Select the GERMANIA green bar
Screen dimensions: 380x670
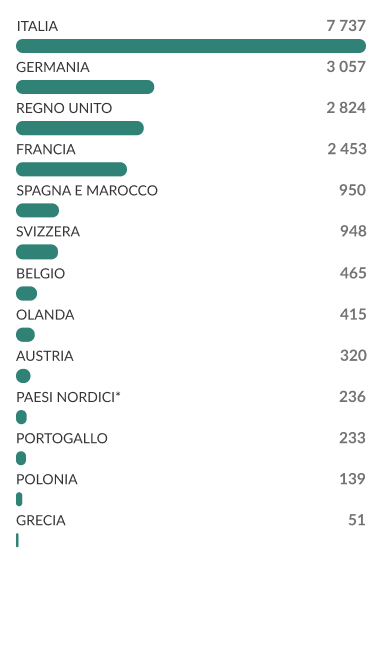(85, 87)
